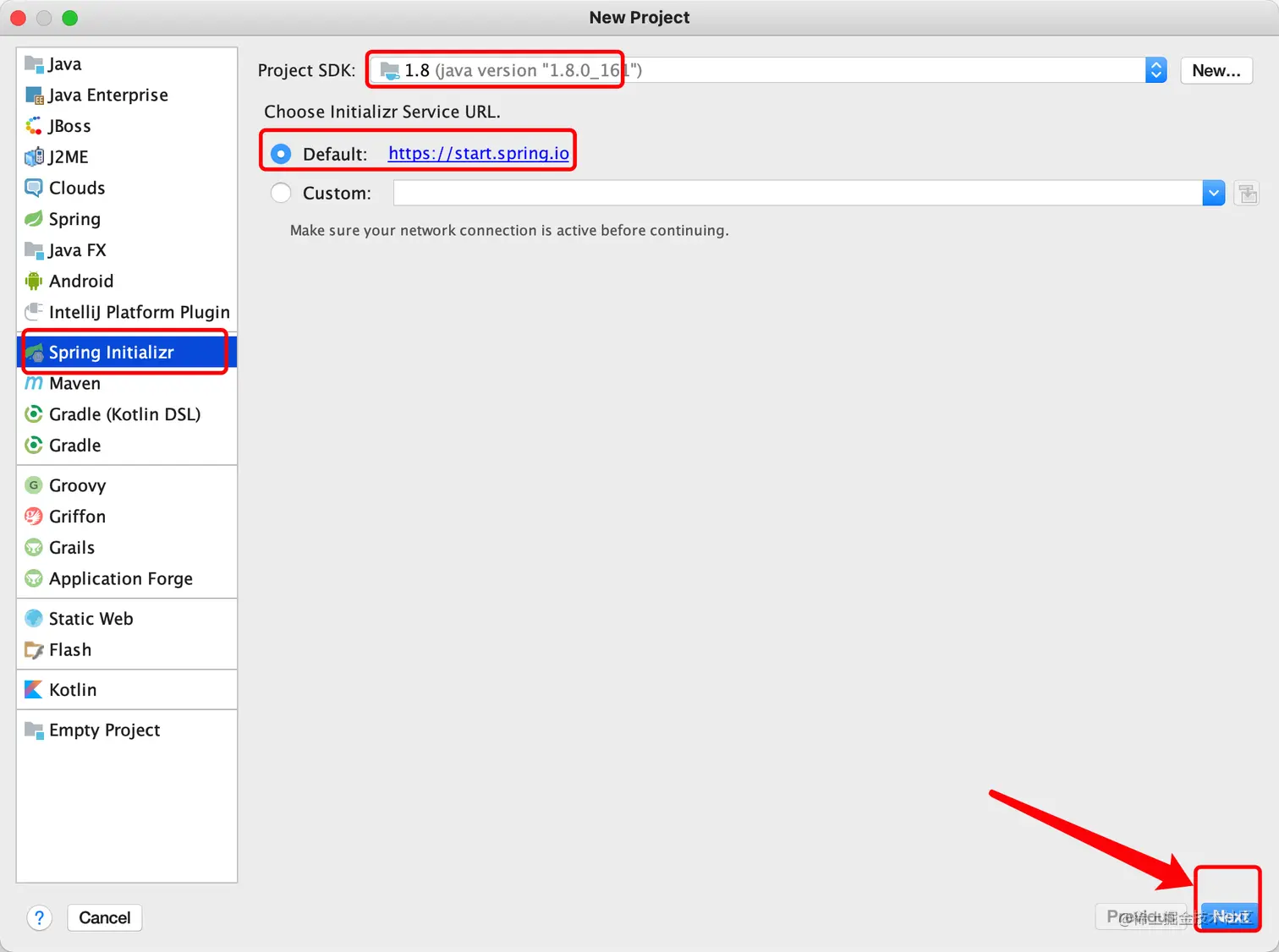1279x952 pixels.
Task: Select the Application Forge icon
Action: pyautogui.click(x=34, y=579)
